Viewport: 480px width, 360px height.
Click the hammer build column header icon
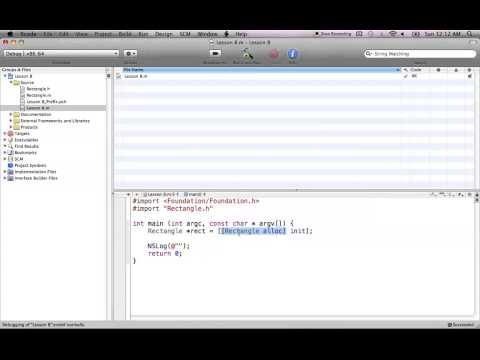pos(406,70)
